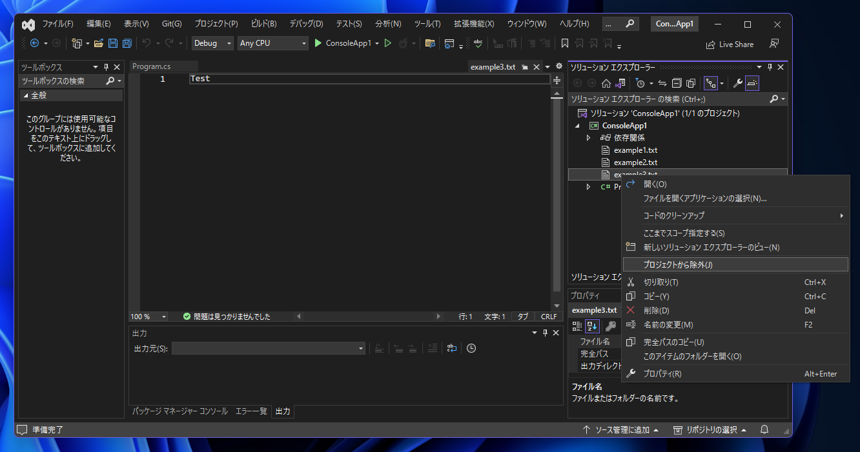Click the Toolbox search magnifier icon
860x452 pixels.
click(x=110, y=81)
